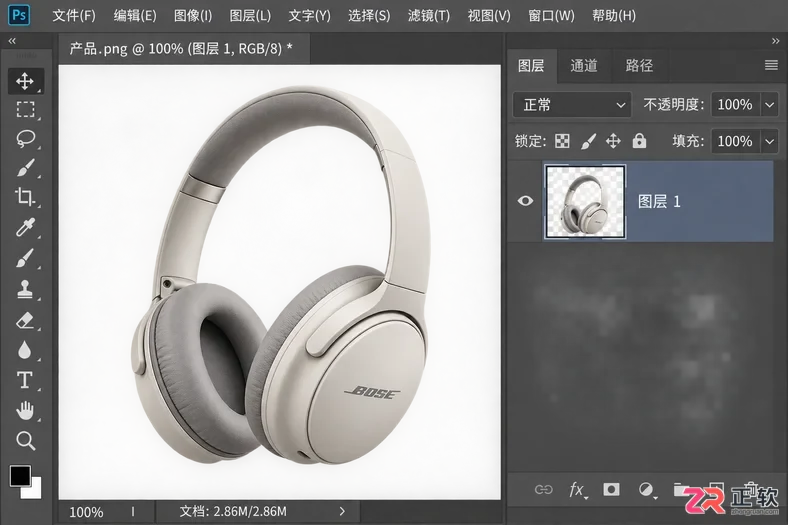The width and height of the screenshot is (788, 525).
Task: Collapse the right panels with the double-arrow
Action: [x=775, y=41]
